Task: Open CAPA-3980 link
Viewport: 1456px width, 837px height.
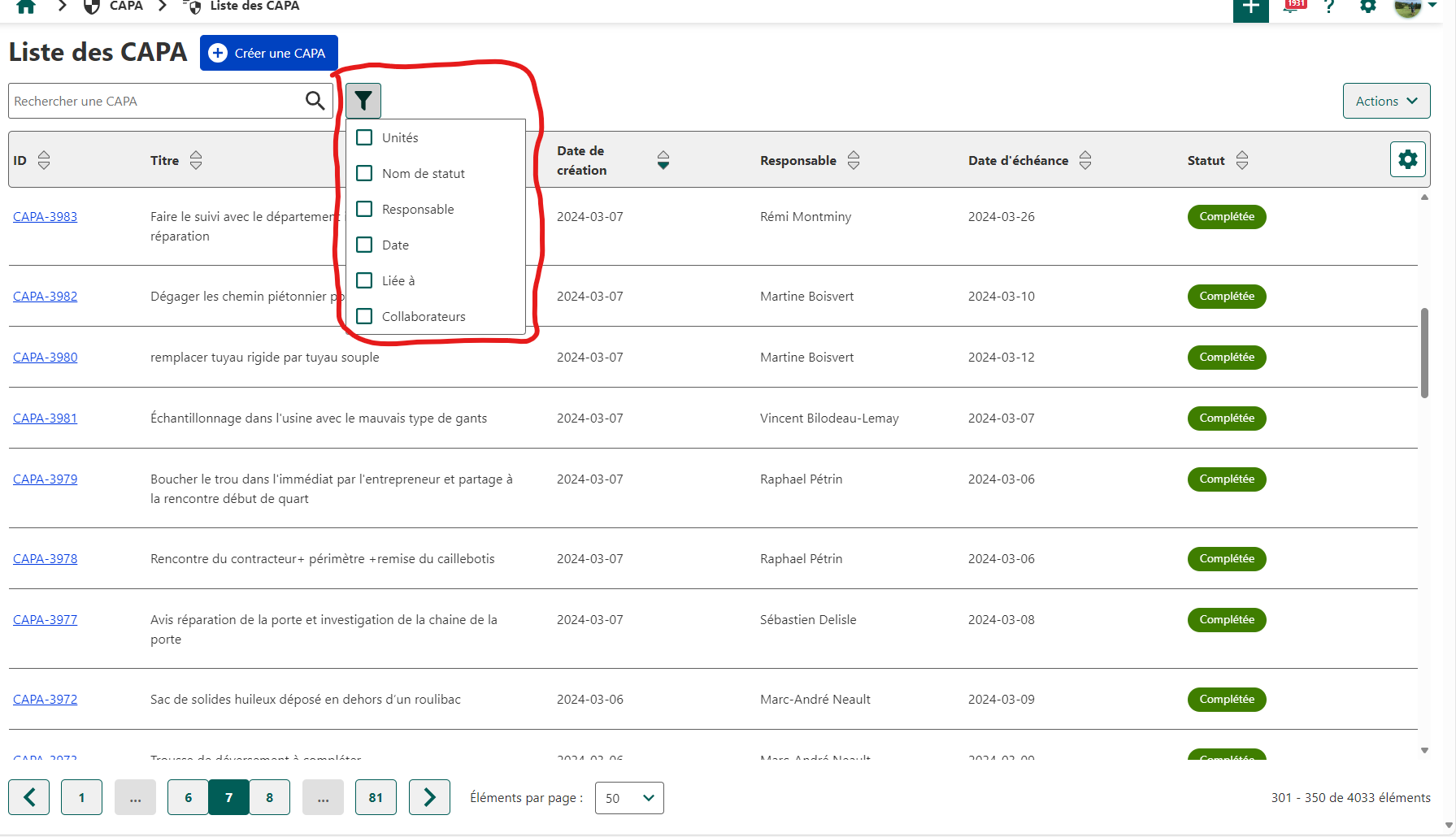Action: pyautogui.click(x=46, y=358)
